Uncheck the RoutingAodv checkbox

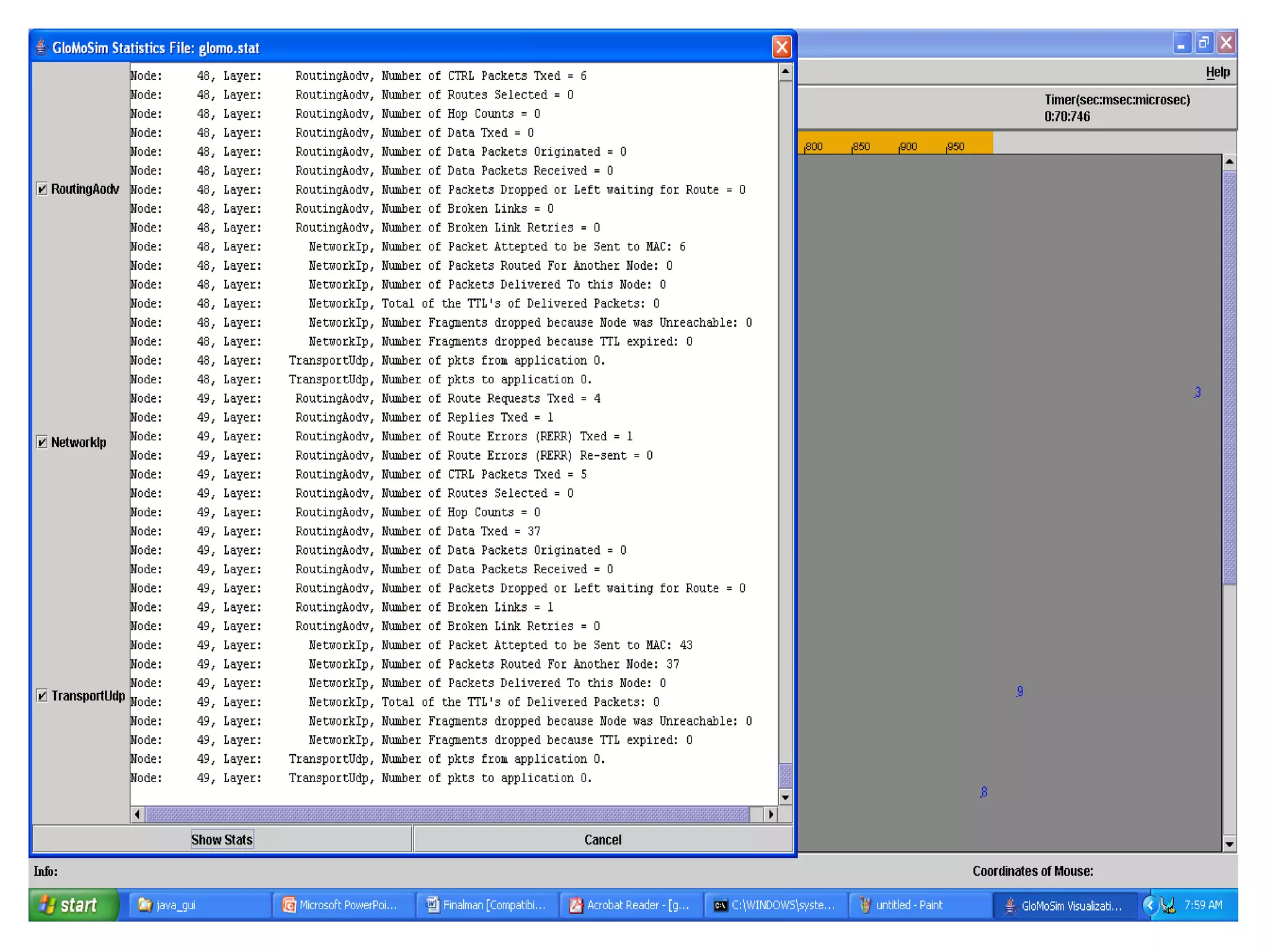coord(42,189)
